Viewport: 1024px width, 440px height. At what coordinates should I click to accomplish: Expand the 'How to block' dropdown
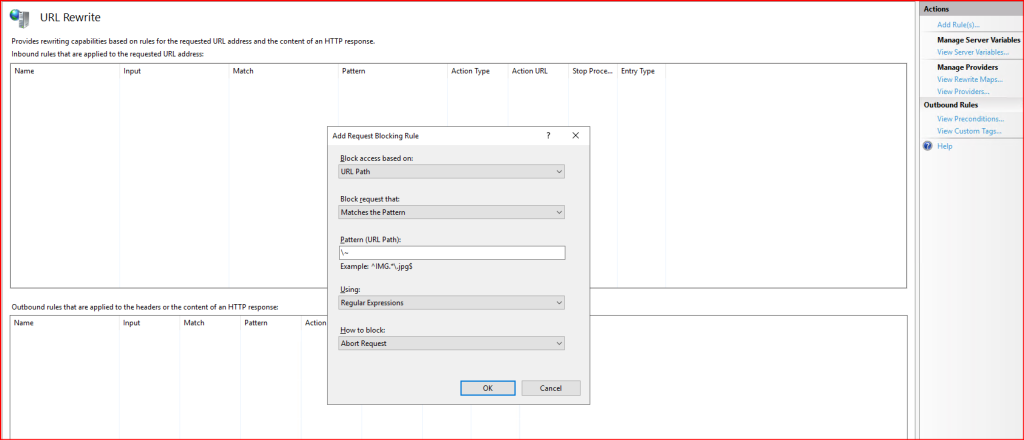pyautogui.click(x=452, y=343)
